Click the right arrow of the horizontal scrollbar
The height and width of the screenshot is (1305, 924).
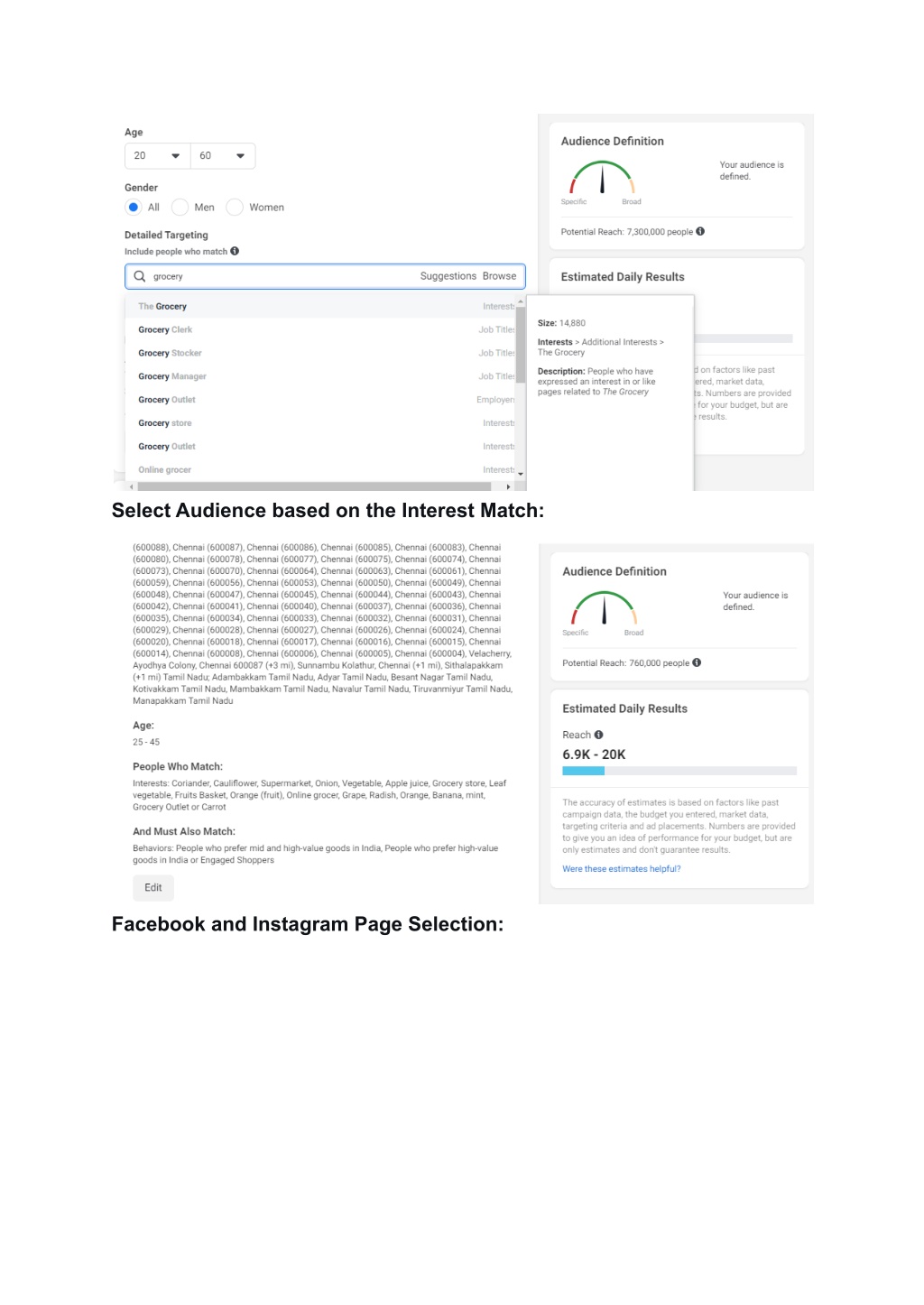tap(509, 486)
